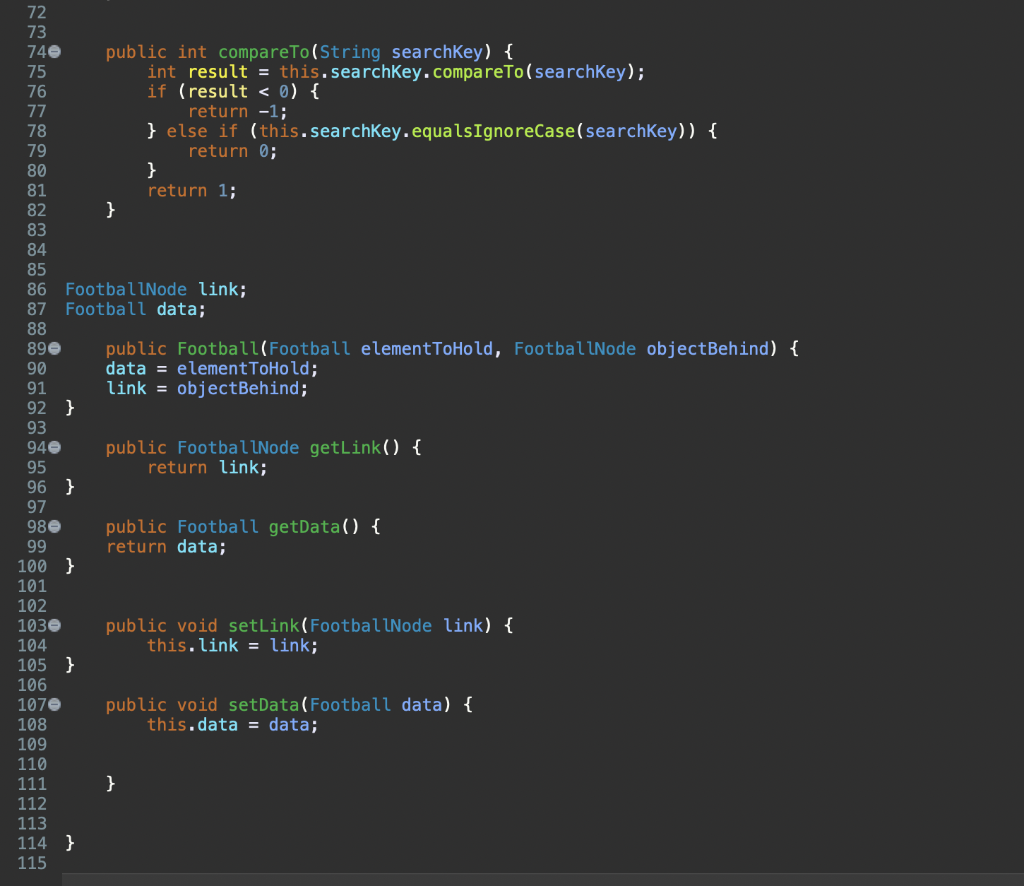This screenshot has height=886, width=1024.
Task: Click the 'getData' method name
Action: (304, 527)
